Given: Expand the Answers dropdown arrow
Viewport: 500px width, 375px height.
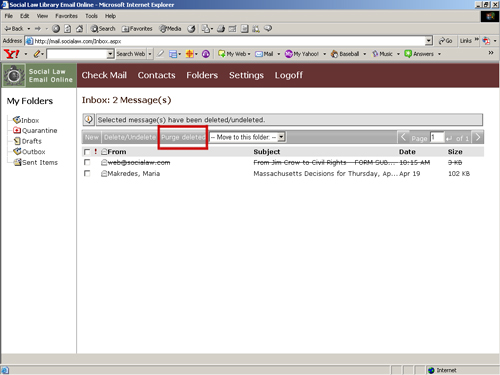Looking at the screenshot, I should click(439, 54).
